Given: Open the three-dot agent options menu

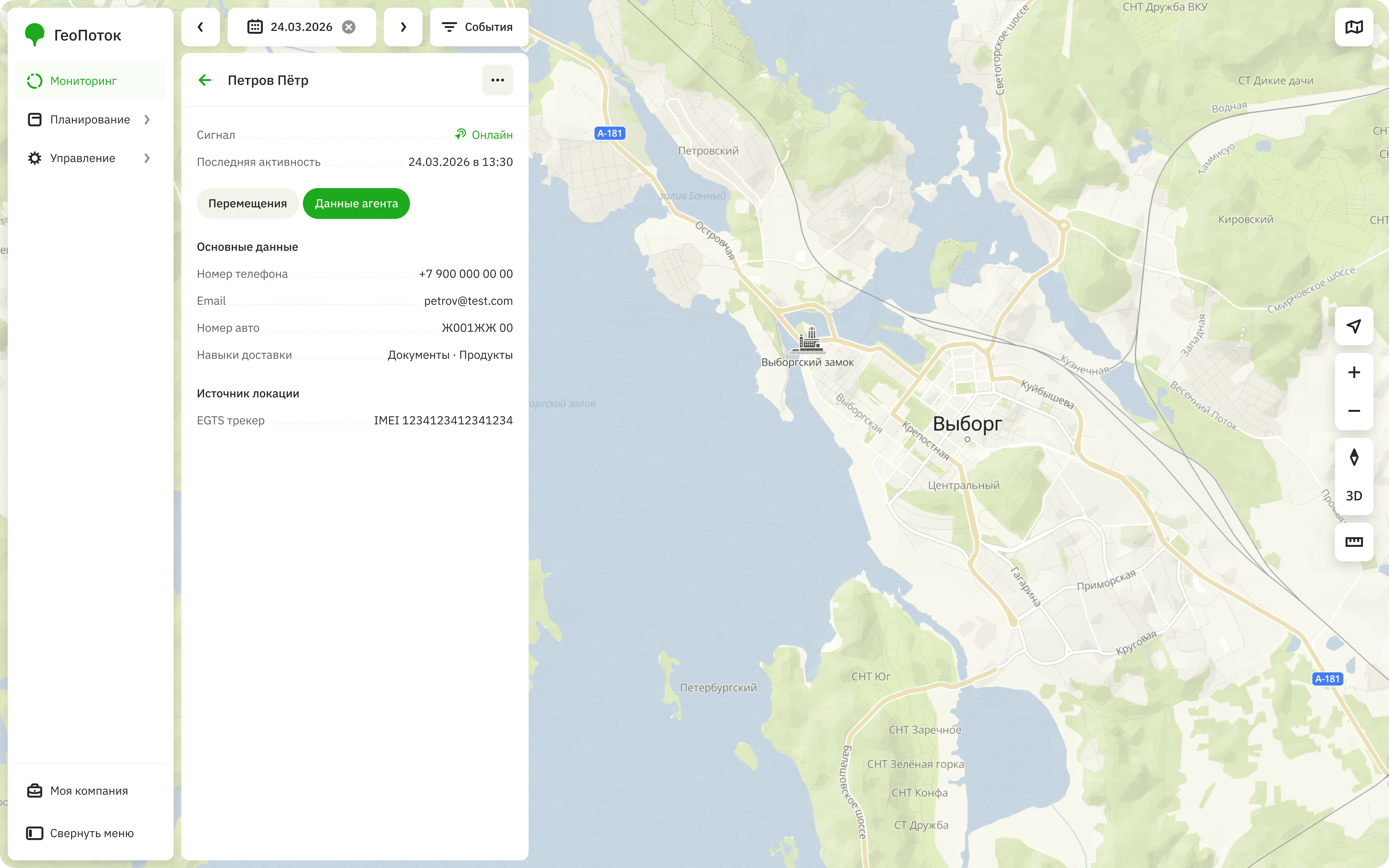Looking at the screenshot, I should [498, 80].
